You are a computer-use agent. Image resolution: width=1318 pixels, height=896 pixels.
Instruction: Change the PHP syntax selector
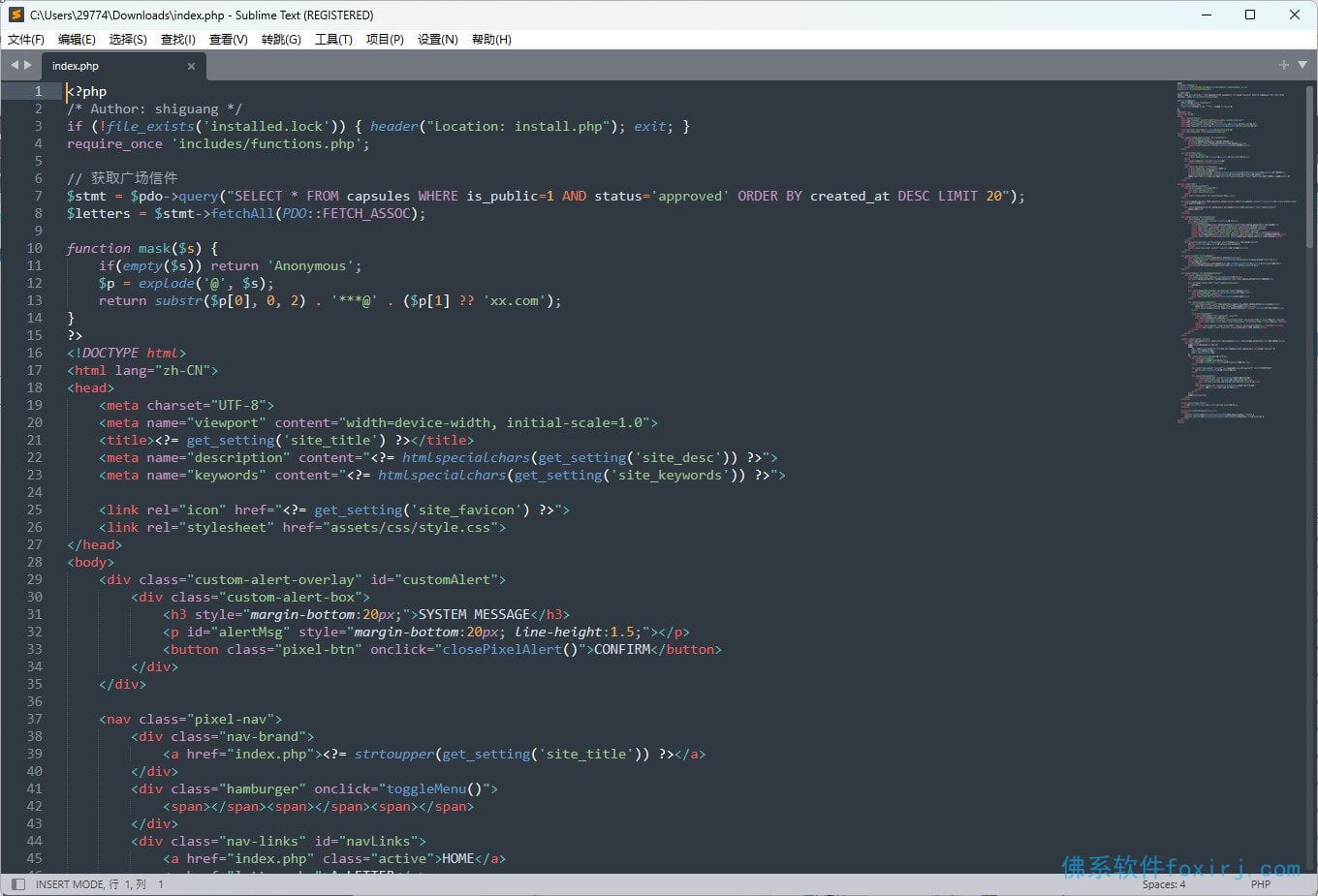pyautogui.click(x=1260, y=884)
